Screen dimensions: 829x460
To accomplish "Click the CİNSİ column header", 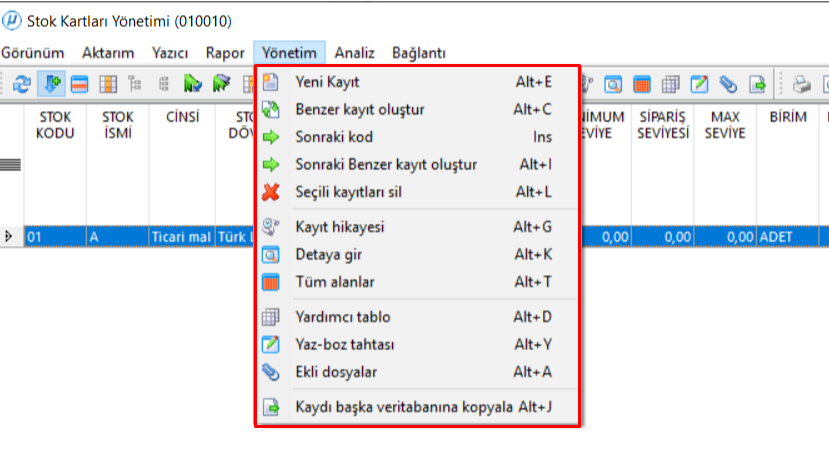I will tap(182, 117).
